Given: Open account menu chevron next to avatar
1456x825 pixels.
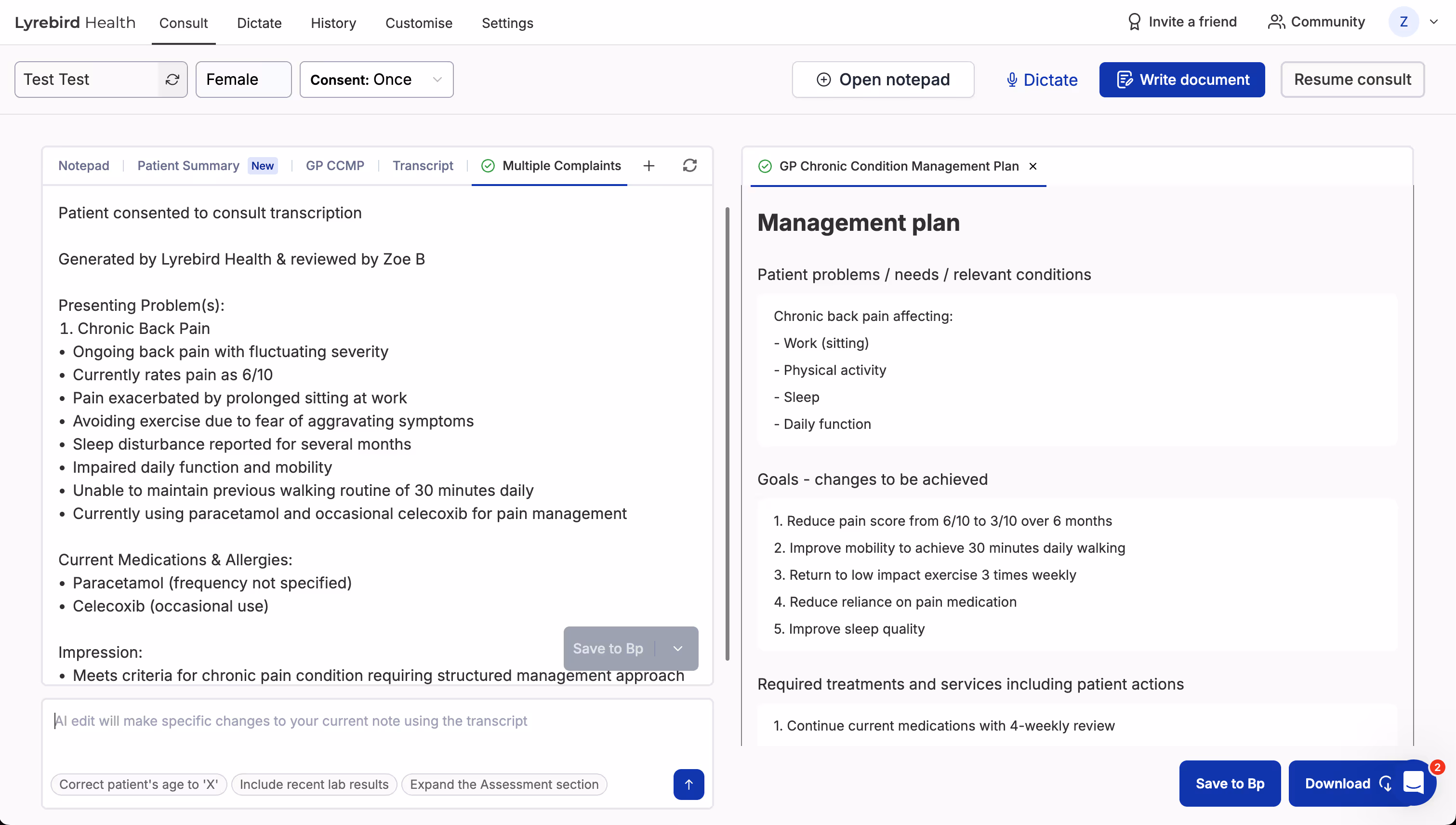Looking at the screenshot, I should (x=1434, y=22).
